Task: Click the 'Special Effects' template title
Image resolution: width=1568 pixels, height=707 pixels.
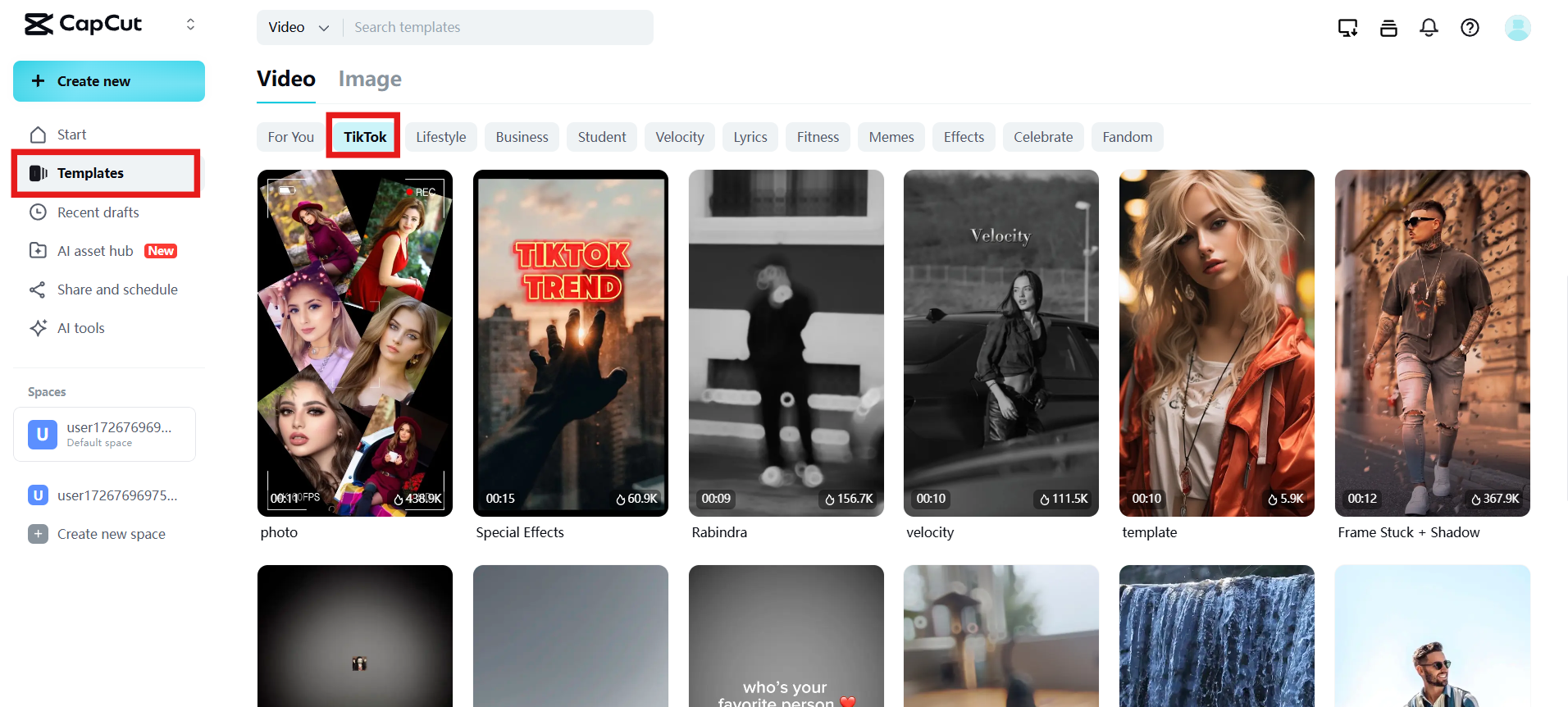Action: (520, 532)
